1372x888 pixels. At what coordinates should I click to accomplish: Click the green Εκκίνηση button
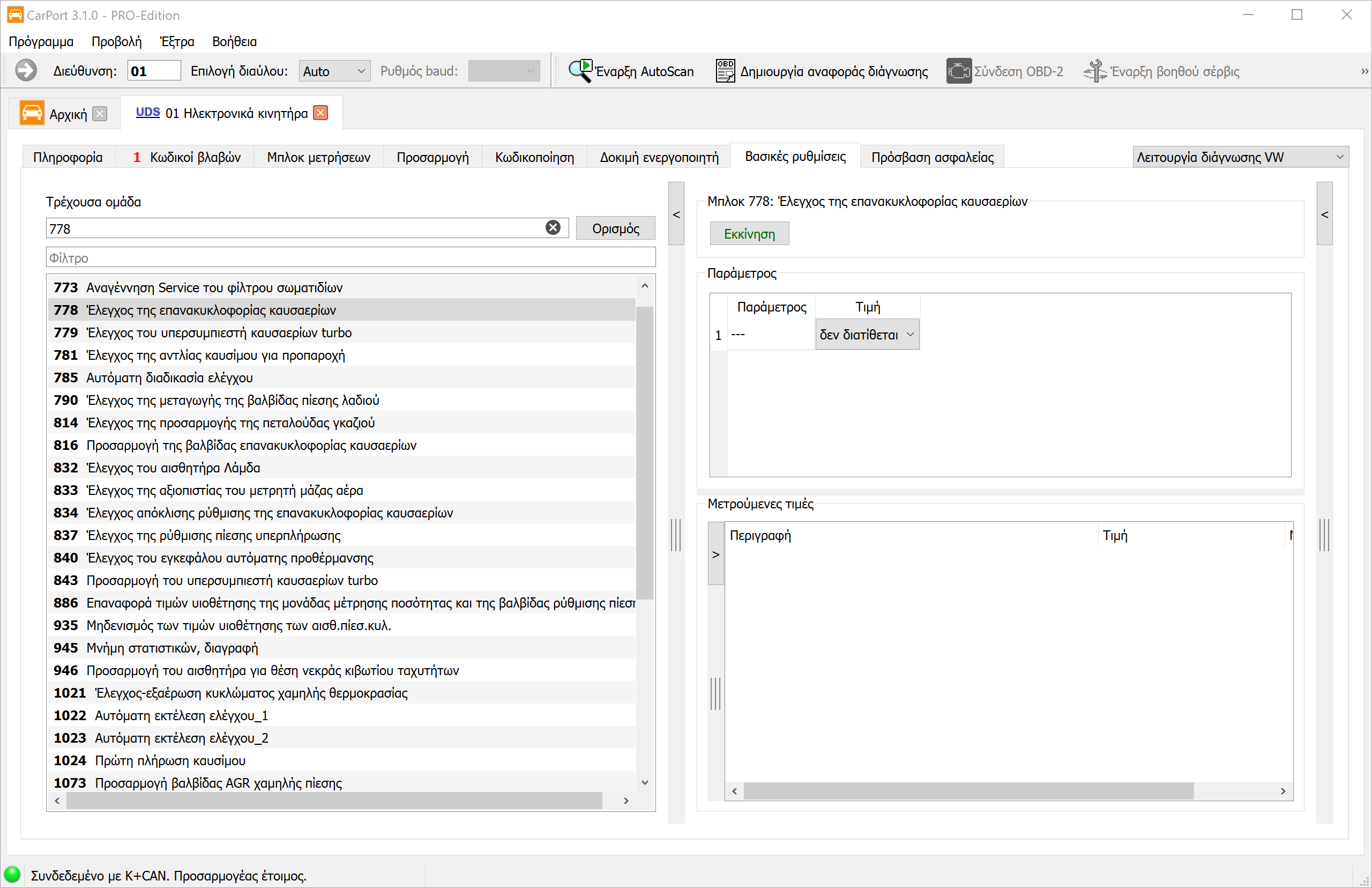[x=749, y=234]
